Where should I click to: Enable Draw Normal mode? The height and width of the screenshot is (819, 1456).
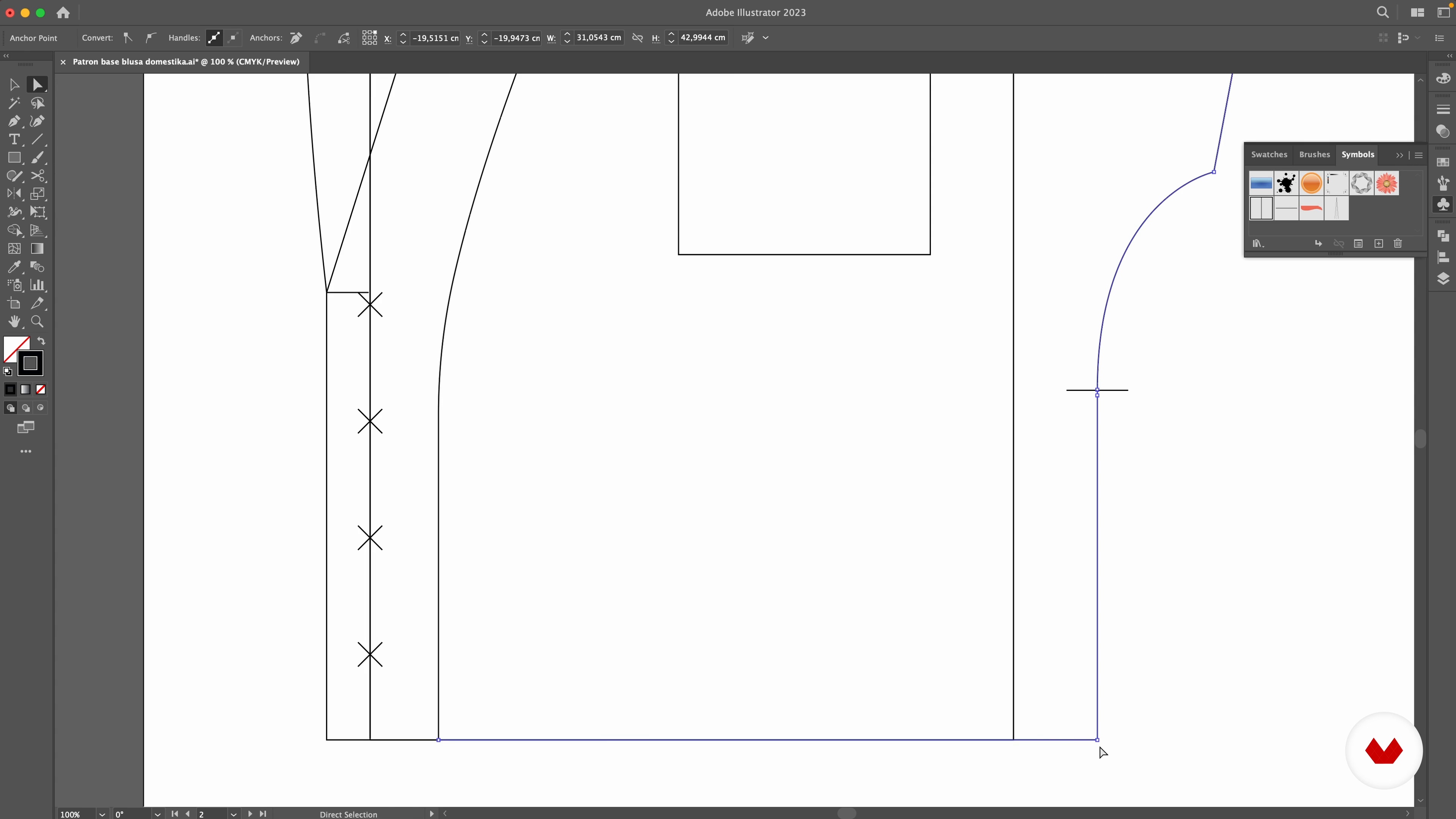click(x=10, y=408)
